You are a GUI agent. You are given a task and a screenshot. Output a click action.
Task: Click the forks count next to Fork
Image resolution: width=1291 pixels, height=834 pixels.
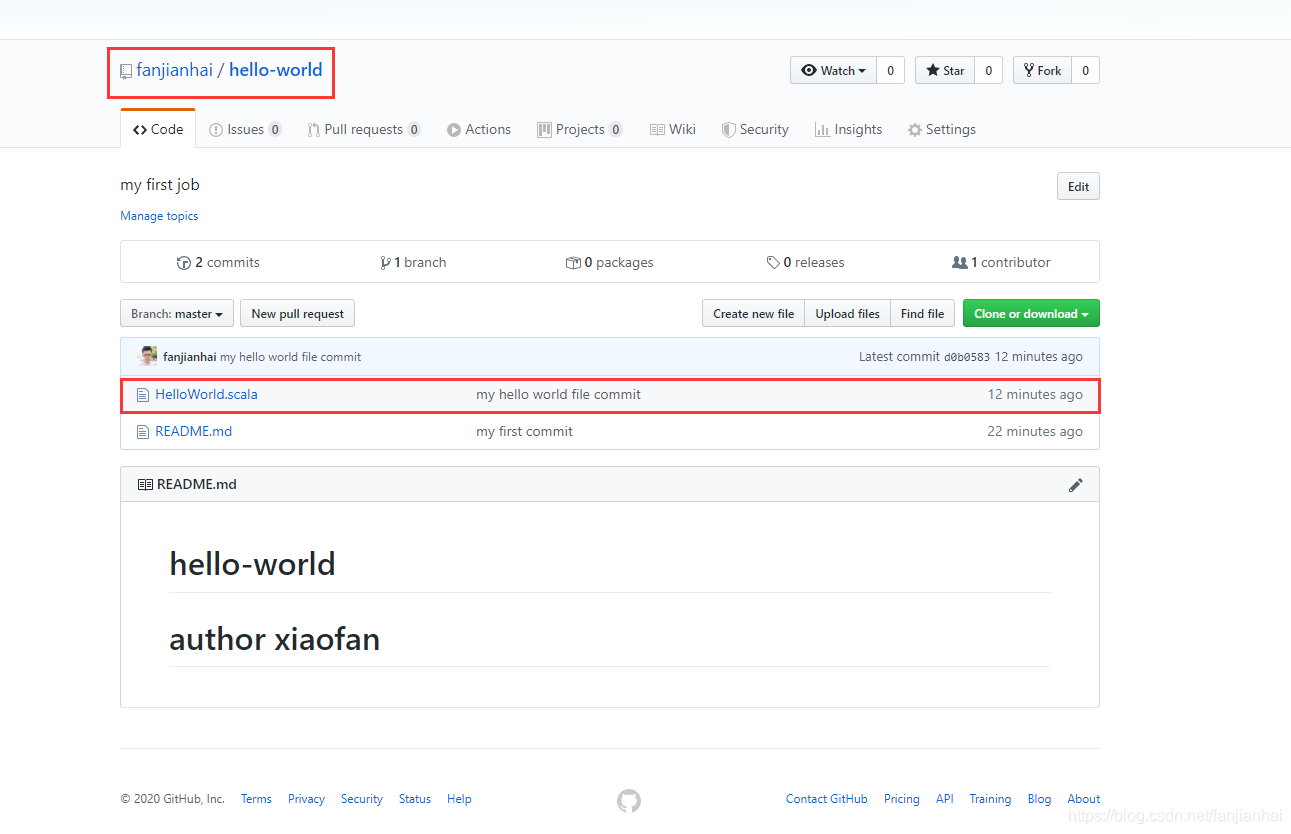(x=1085, y=70)
